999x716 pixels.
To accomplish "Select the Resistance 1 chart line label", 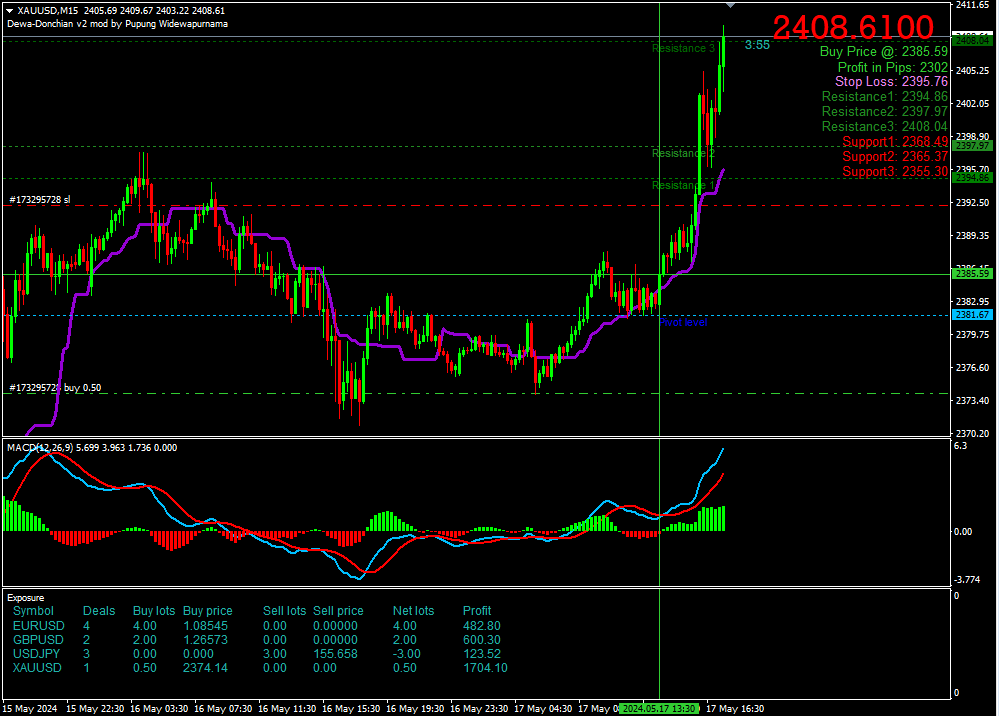I will point(683,185).
